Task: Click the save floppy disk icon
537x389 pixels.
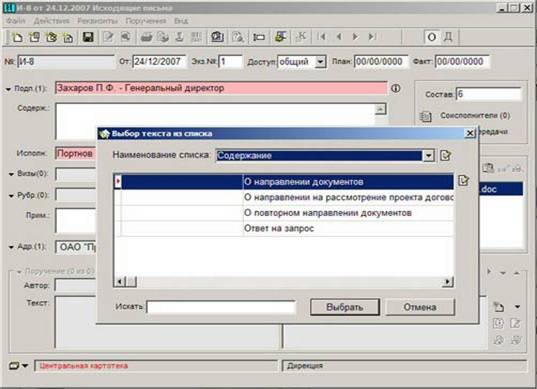Action: pyautogui.click(x=88, y=37)
